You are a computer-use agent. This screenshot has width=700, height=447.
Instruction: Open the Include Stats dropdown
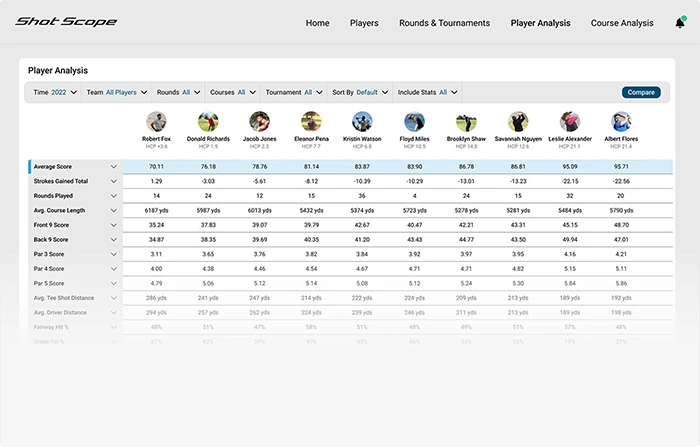click(427, 92)
